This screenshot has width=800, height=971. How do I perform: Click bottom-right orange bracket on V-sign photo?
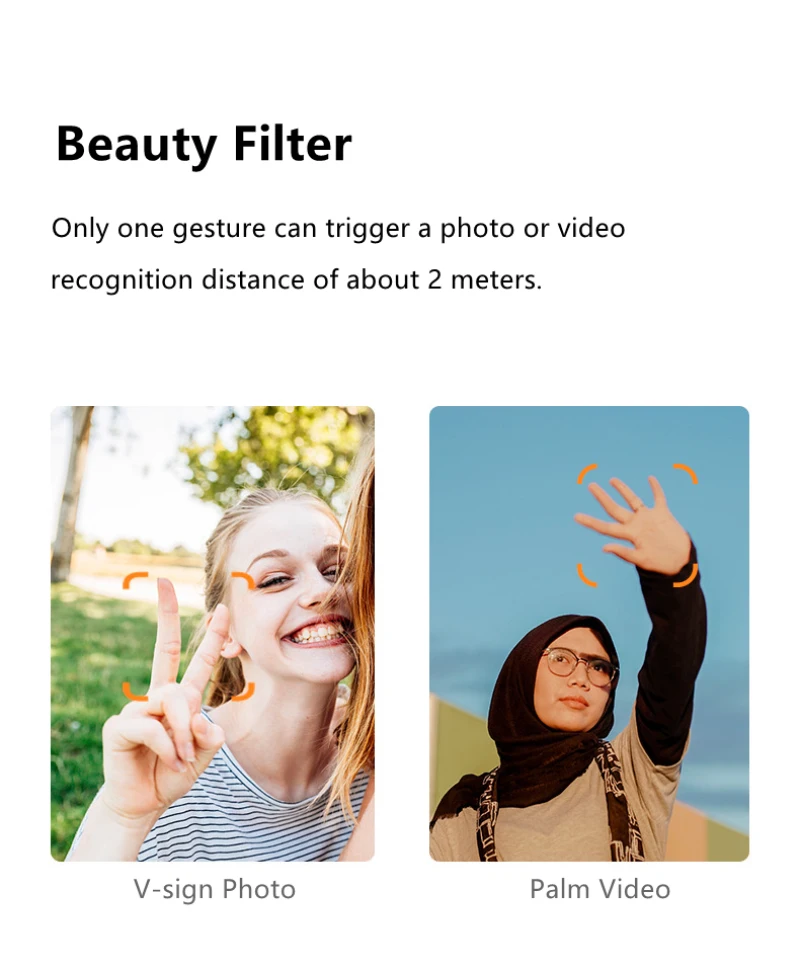pos(243,691)
